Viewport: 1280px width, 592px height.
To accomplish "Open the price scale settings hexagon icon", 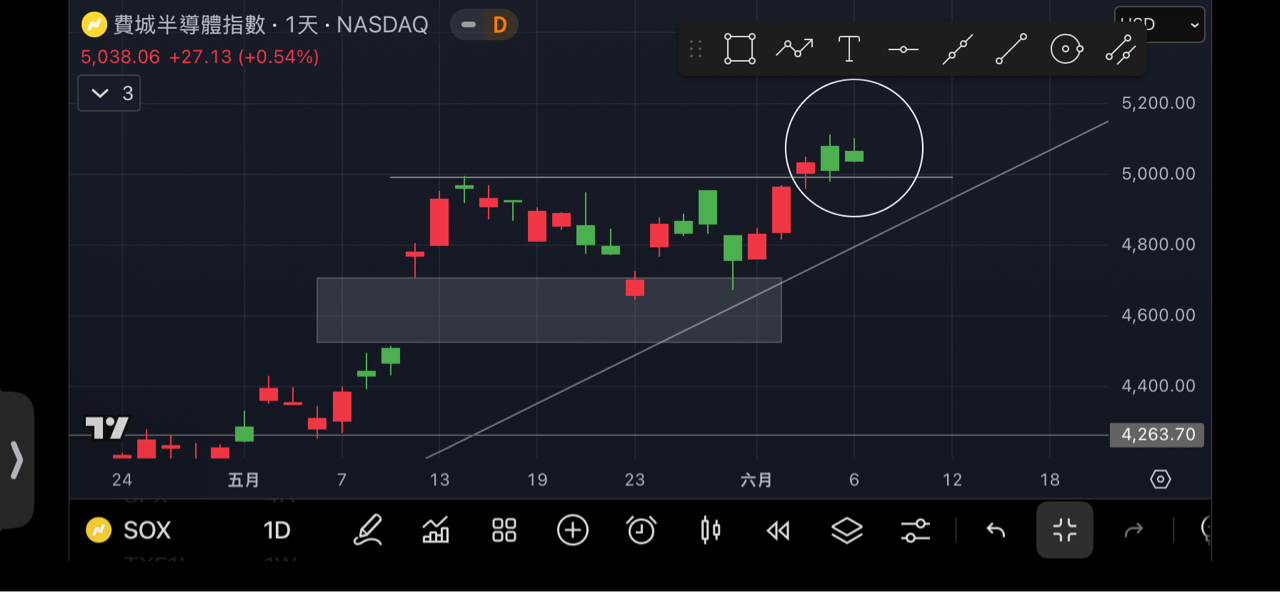I will (x=1160, y=479).
